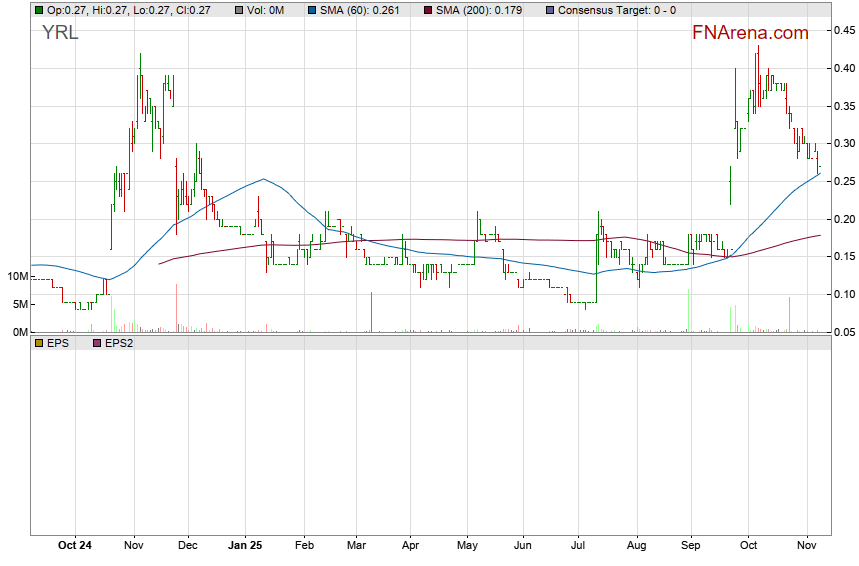Click the Jan 25 date axis label
859x566 pixels.
tap(245, 546)
